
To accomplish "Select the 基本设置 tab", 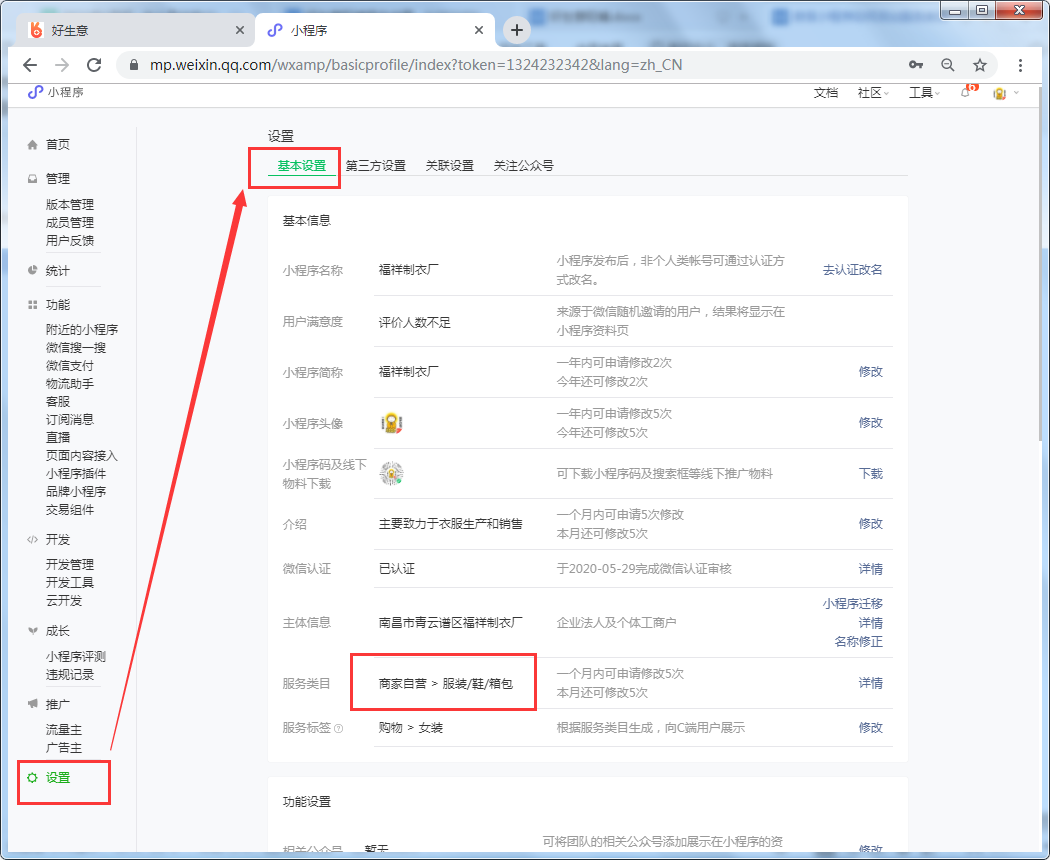I will (x=301, y=166).
